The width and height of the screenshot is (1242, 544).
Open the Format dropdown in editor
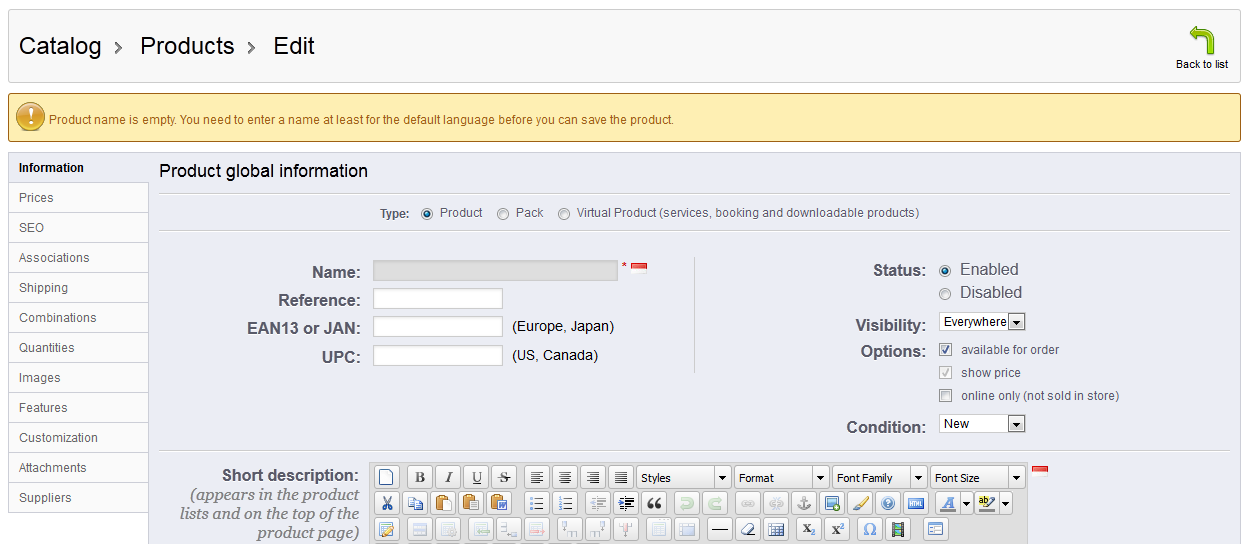782,478
